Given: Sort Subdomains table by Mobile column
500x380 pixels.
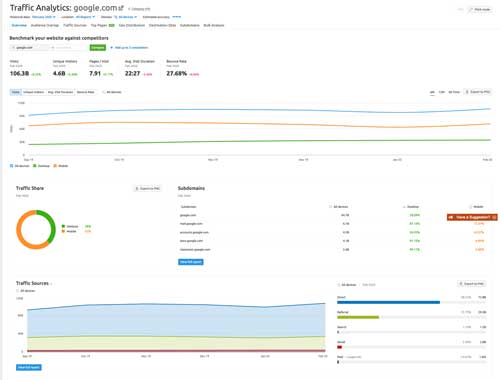Looking at the screenshot, I should click(476, 207).
